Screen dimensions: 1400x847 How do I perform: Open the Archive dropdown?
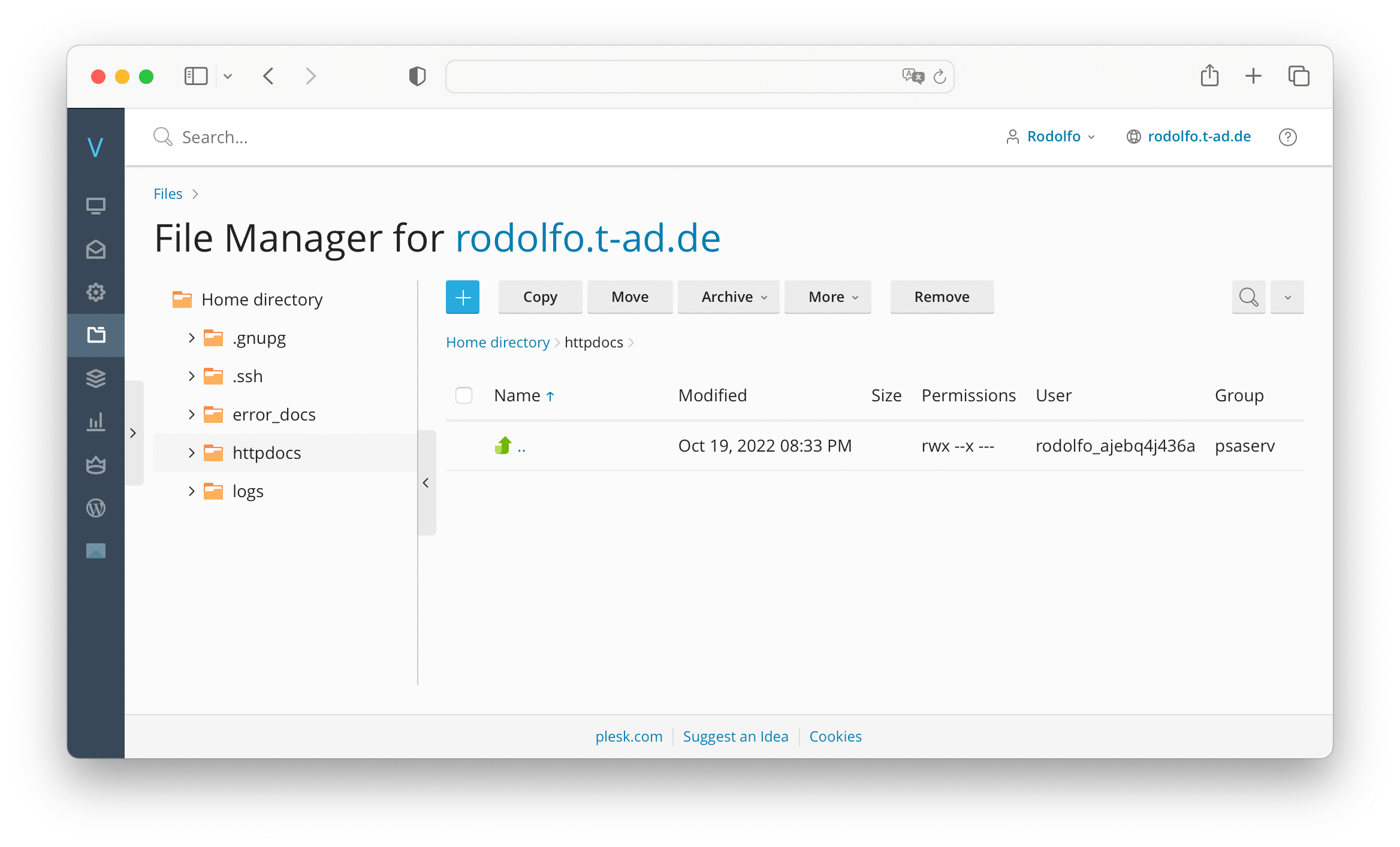(728, 297)
